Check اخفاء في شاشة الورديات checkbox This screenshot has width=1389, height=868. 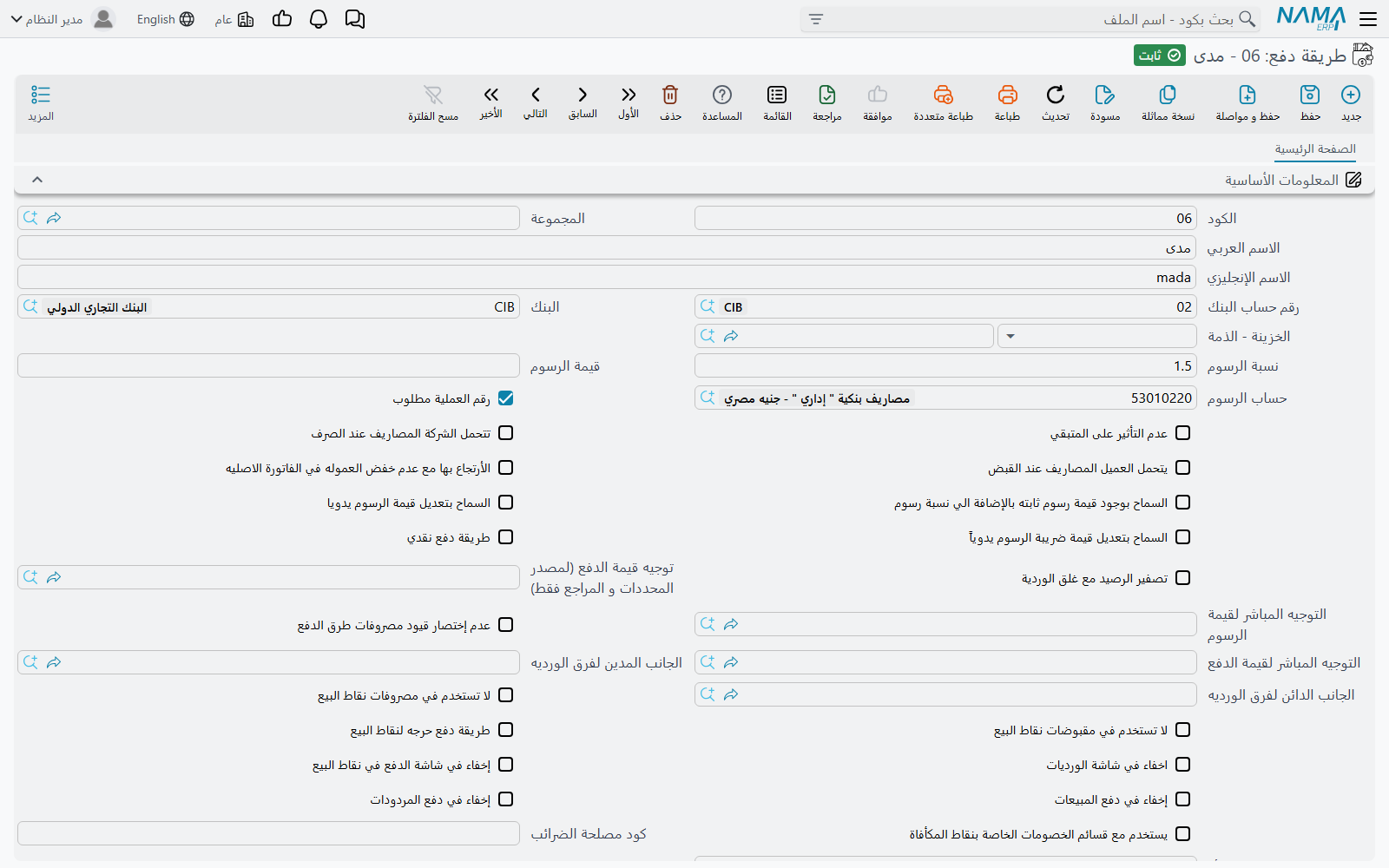tap(1182, 765)
